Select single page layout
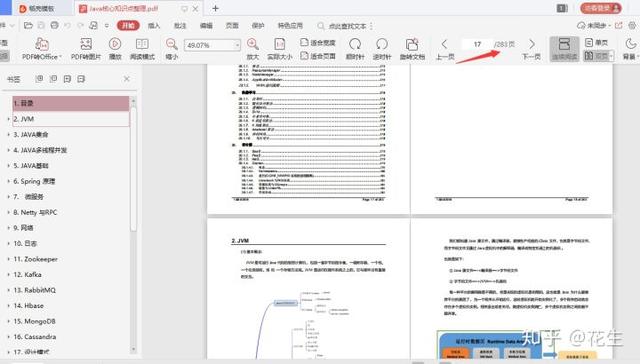 click(x=596, y=42)
